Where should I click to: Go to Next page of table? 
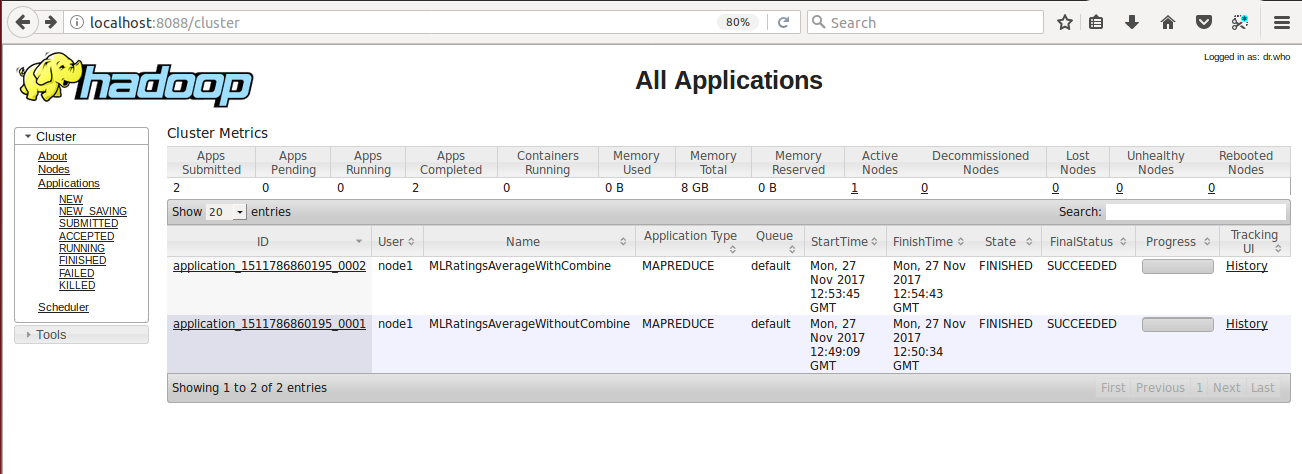pos(1226,388)
